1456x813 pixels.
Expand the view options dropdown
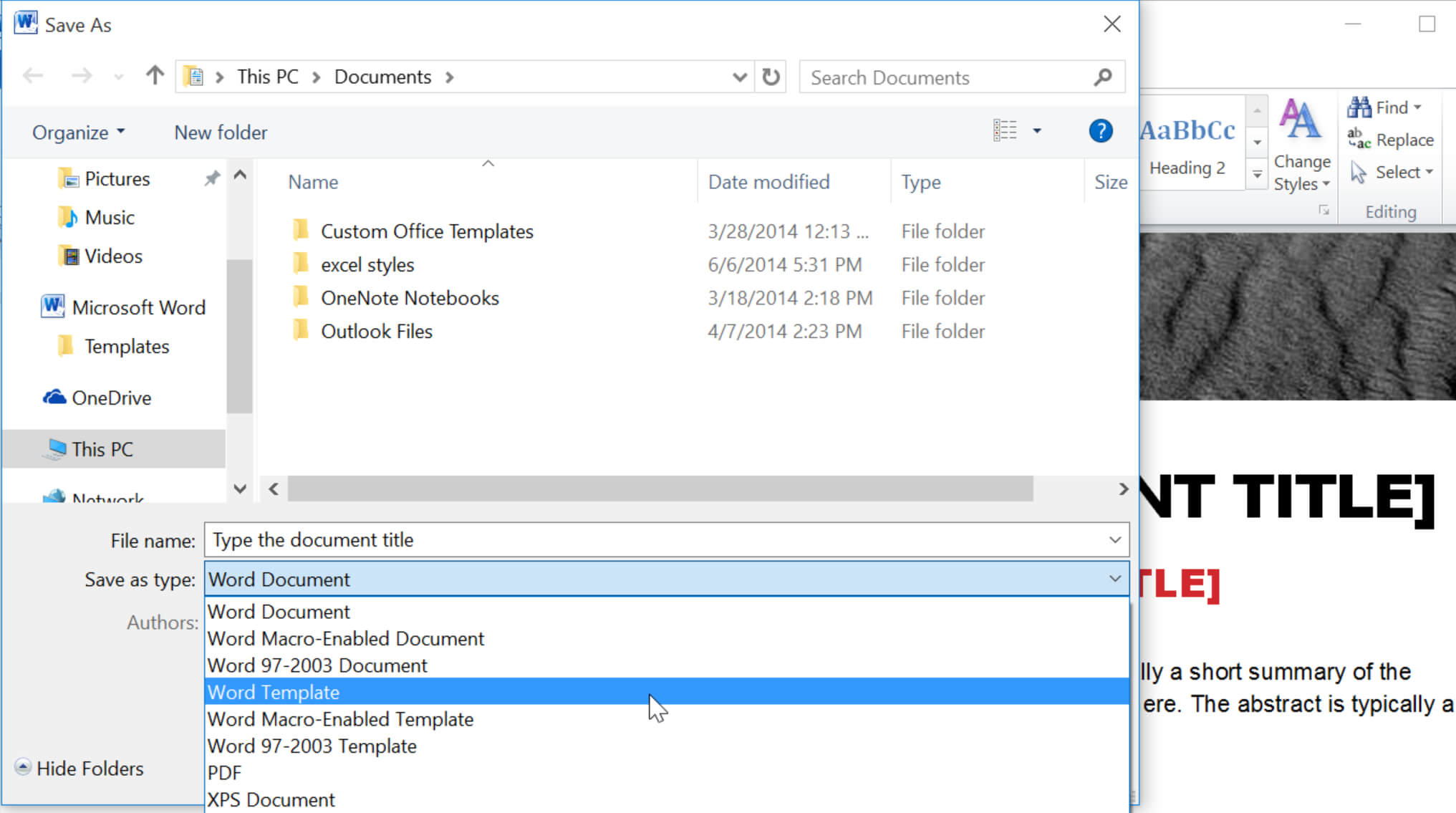(1038, 131)
